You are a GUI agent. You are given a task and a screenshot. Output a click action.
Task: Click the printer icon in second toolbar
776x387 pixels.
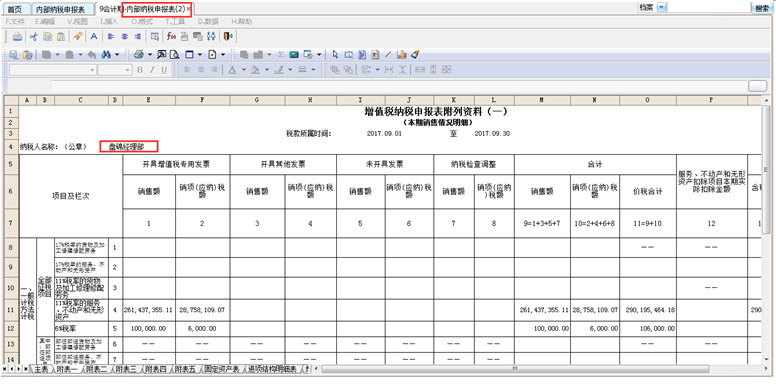point(139,54)
